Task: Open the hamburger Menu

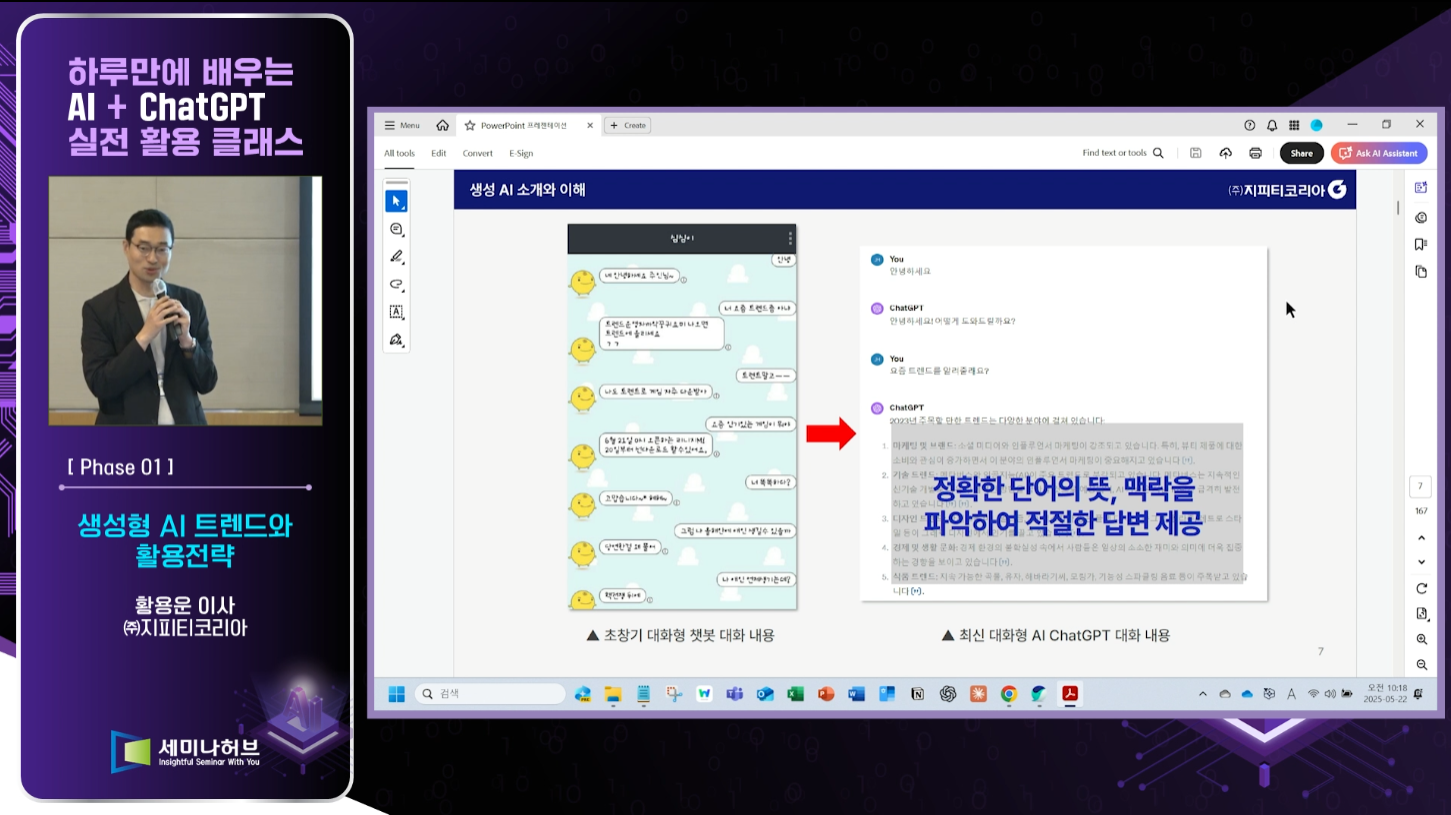Action: tap(402, 125)
